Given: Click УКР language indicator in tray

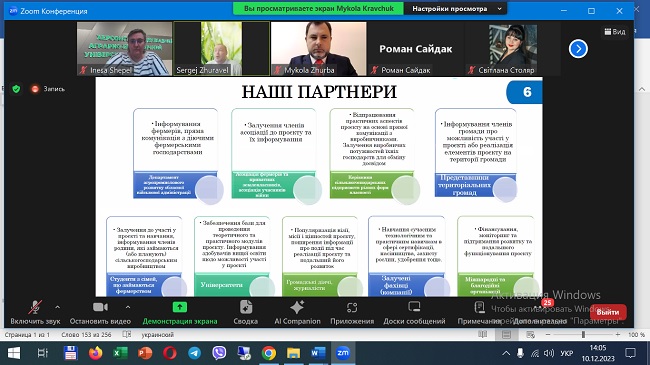Looking at the screenshot, I should (567, 353).
